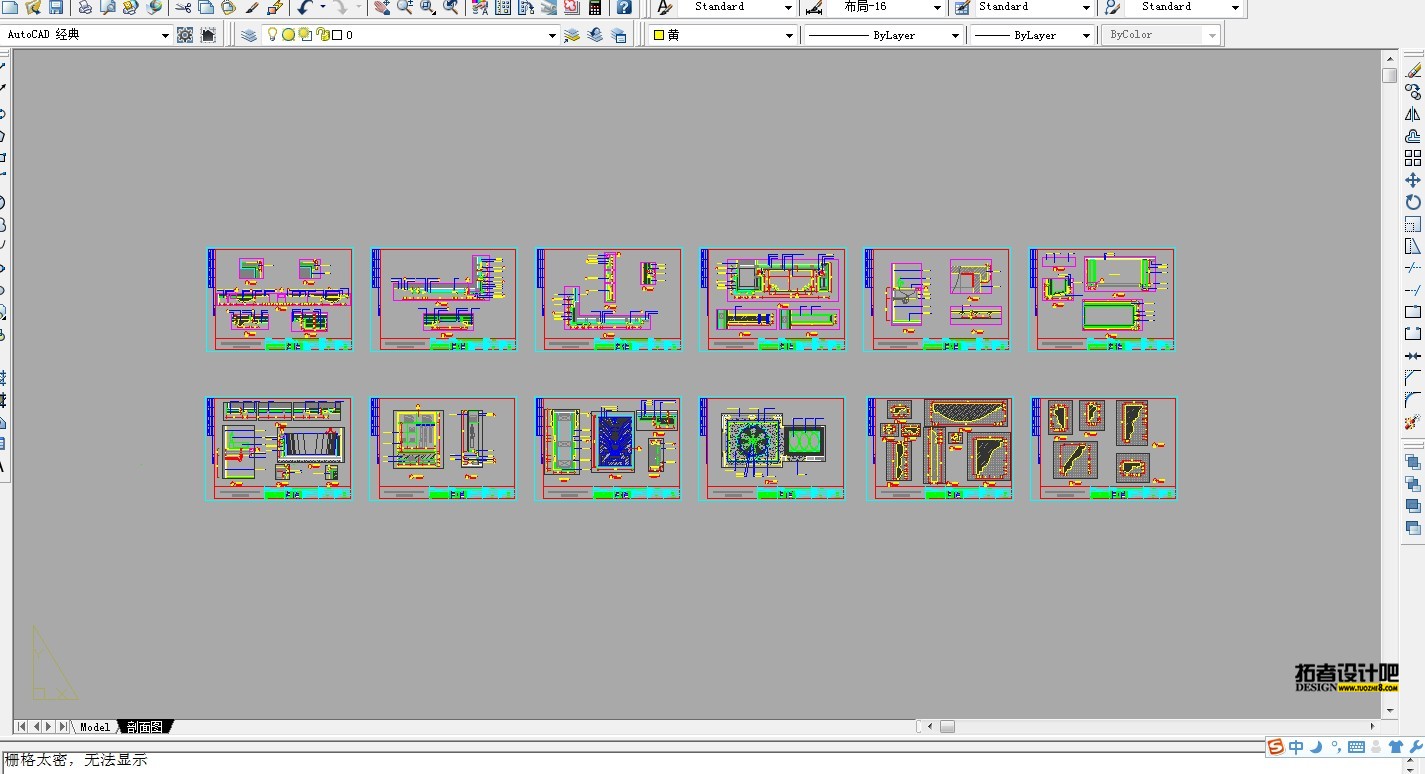Expand the Undo history dropdown arrow

322,8
